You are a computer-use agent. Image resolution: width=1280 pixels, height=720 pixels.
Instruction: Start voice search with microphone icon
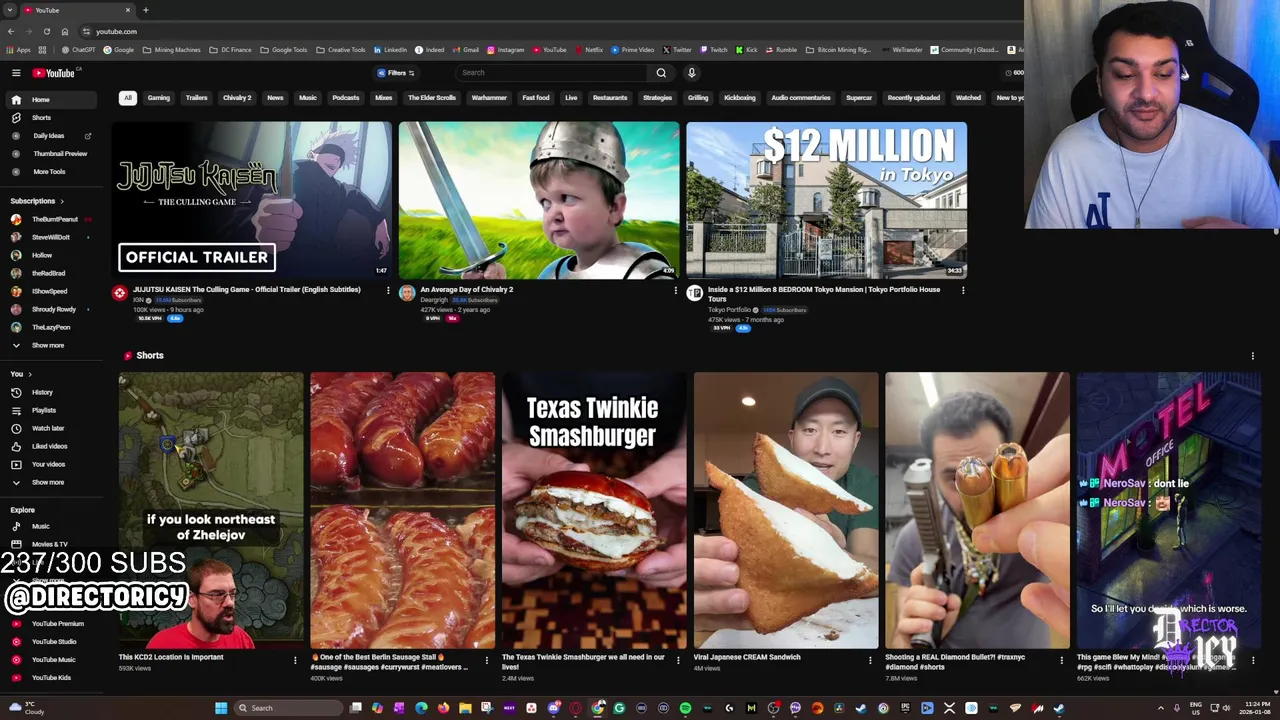click(x=691, y=73)
